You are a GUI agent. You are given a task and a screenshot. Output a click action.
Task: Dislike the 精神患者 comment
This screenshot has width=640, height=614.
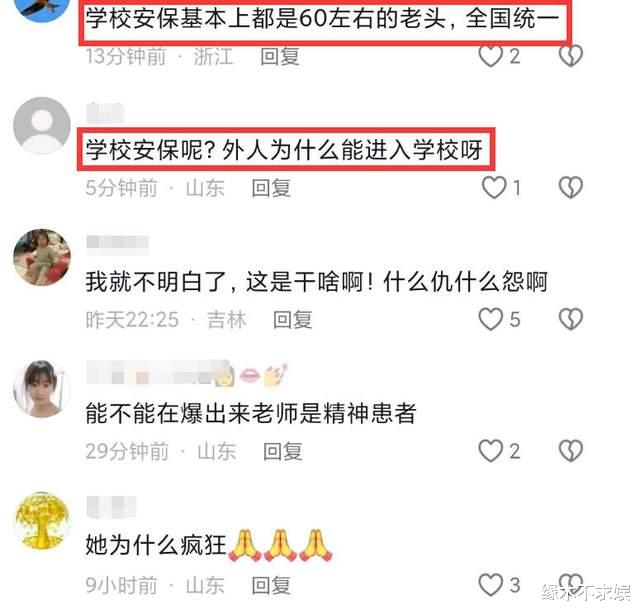[571, 451]
